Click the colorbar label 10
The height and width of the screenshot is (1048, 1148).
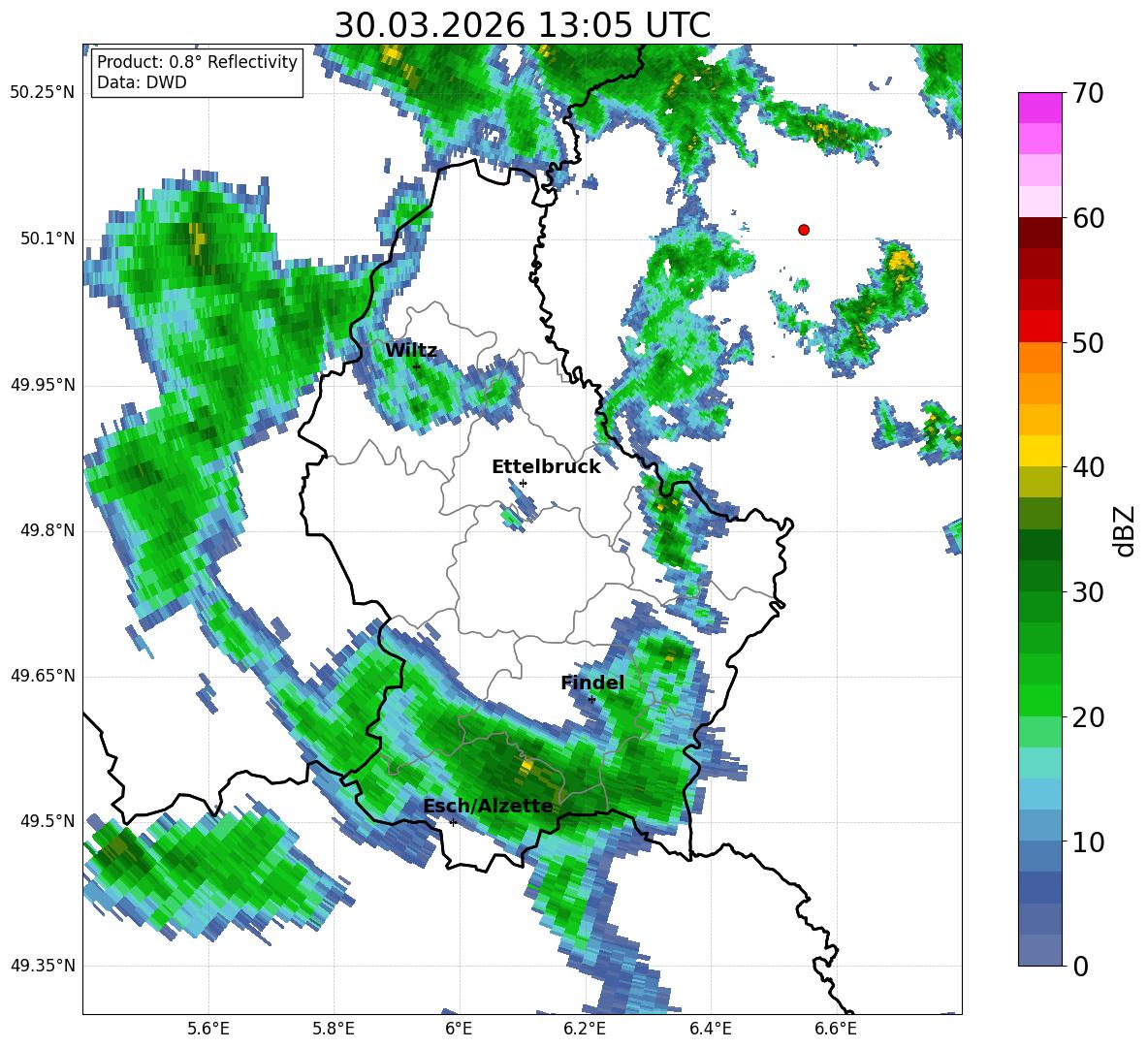pyautogui.click(x=1088, y=842)
